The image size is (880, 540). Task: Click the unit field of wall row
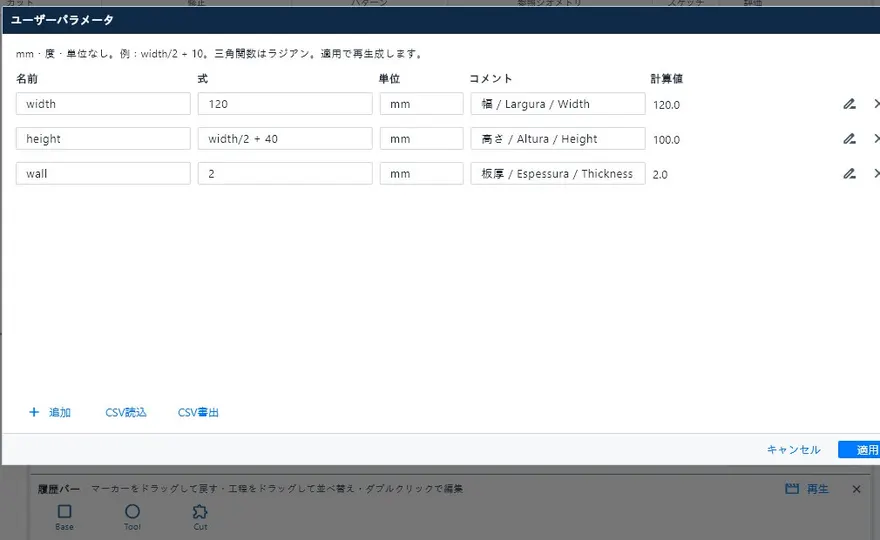pos(421,173)
